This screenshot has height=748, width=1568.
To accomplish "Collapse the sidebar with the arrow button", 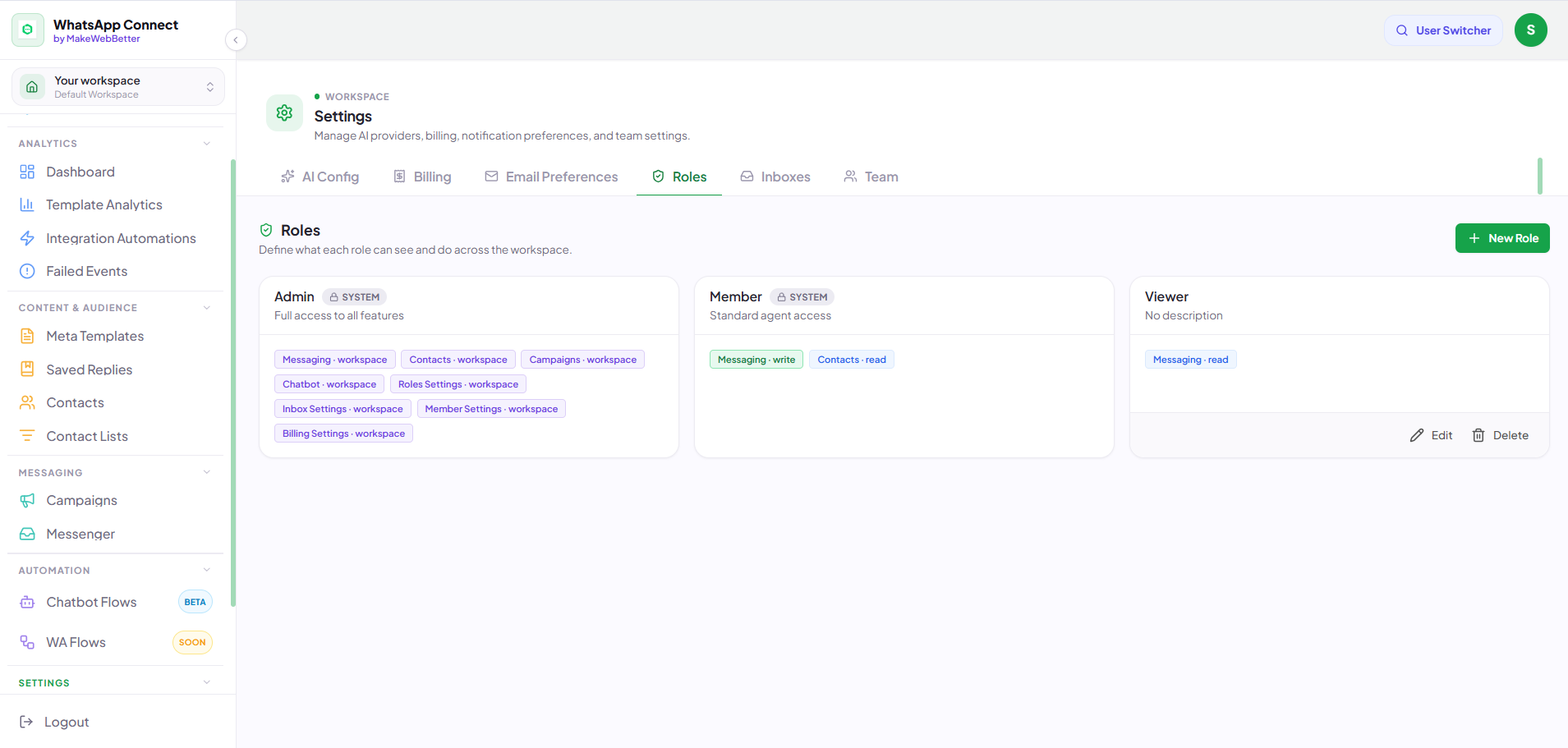I will (236, 39).
